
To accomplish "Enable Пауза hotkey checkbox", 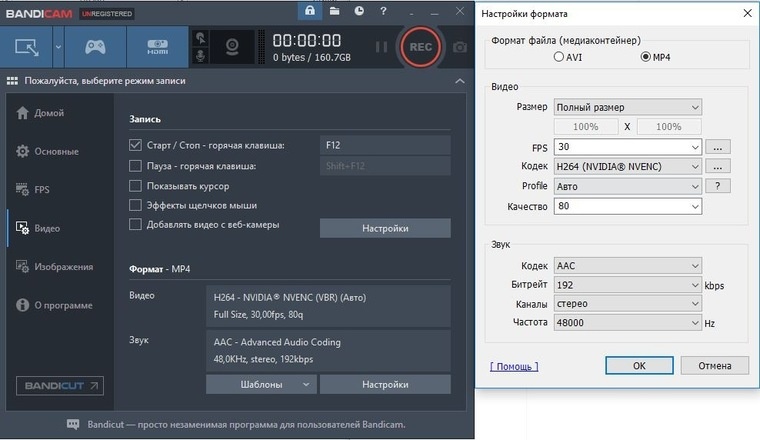I will click(135, 166).
